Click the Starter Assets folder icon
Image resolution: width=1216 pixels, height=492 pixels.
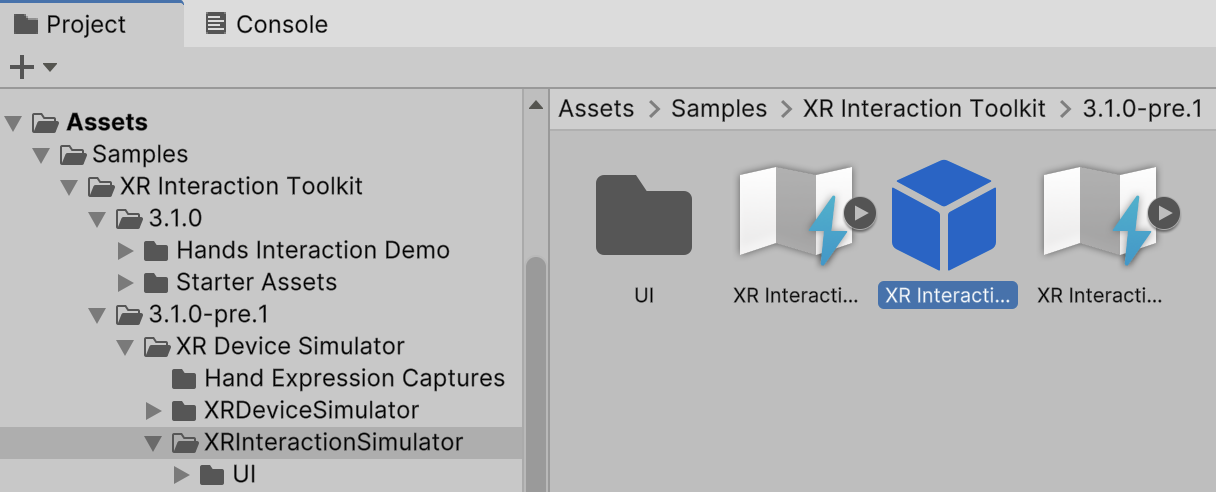(155, 283)
